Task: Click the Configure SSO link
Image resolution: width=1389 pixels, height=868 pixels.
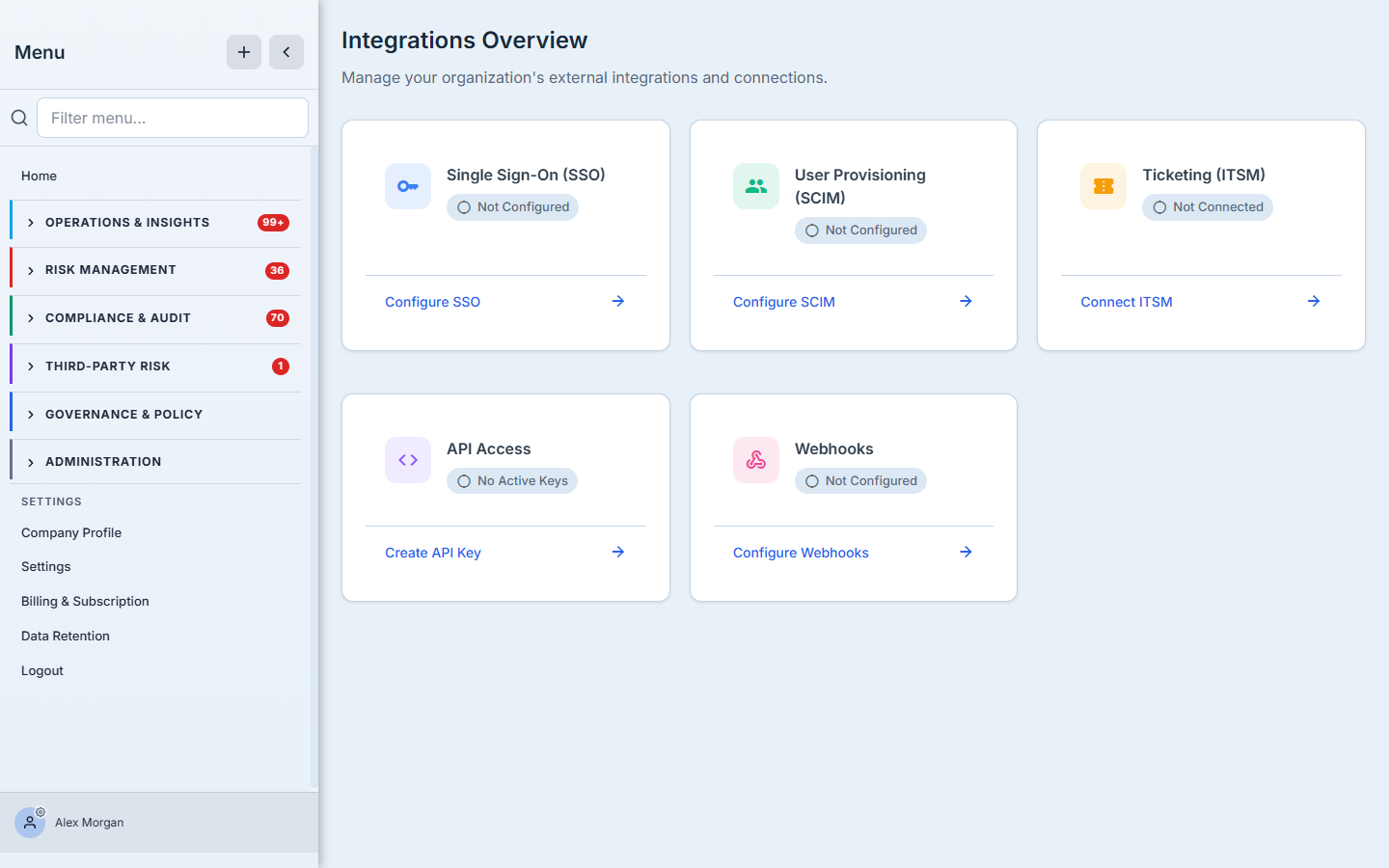Action: (x=432, y=302)
